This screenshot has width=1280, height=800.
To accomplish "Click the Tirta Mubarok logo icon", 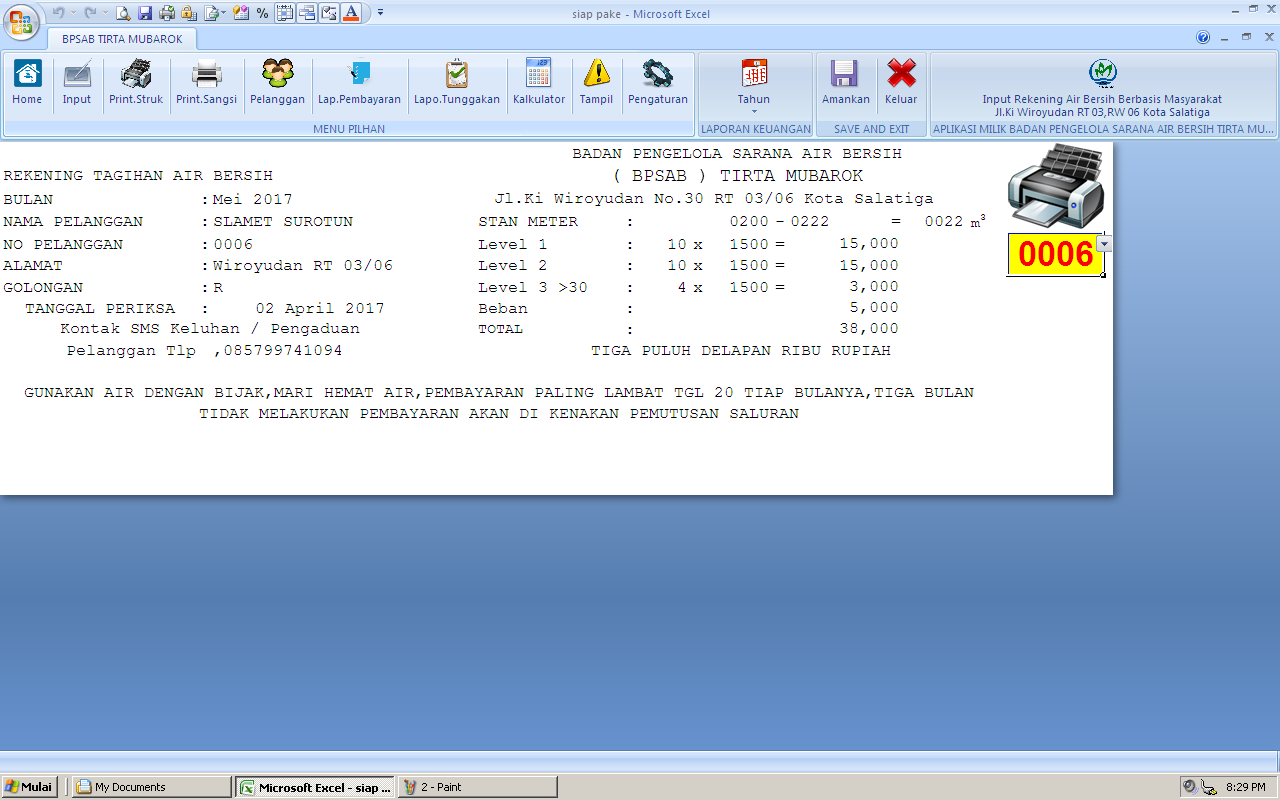I will click(1103, 72).
